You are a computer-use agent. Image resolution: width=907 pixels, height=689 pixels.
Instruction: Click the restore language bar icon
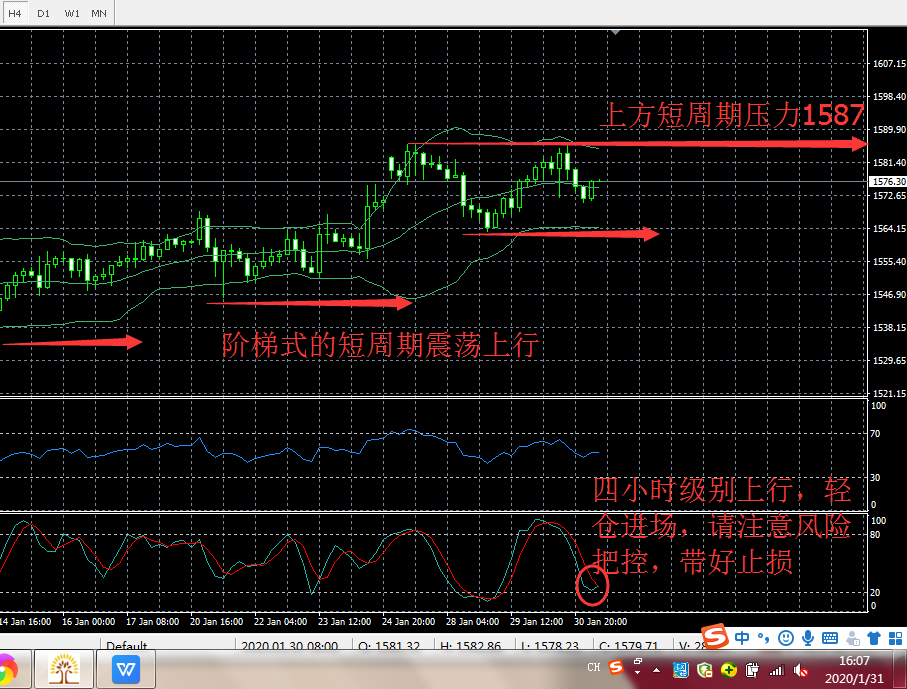tap(637, 661)
